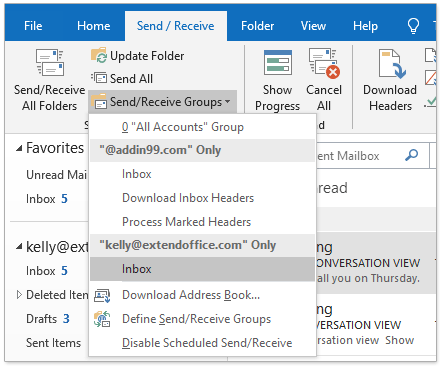Click Download Headers icon
This screenshot has width=440, height=366.
392,63
